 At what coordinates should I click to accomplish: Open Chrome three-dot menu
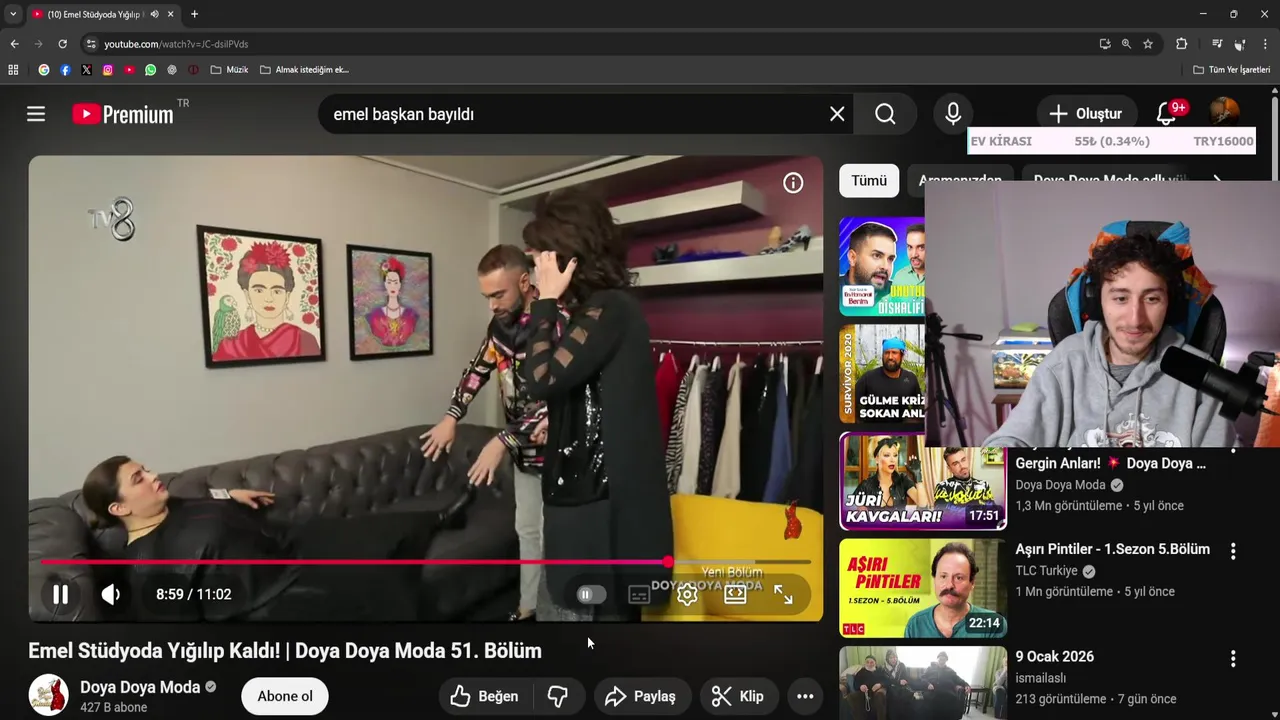(x=1265, y=44)
